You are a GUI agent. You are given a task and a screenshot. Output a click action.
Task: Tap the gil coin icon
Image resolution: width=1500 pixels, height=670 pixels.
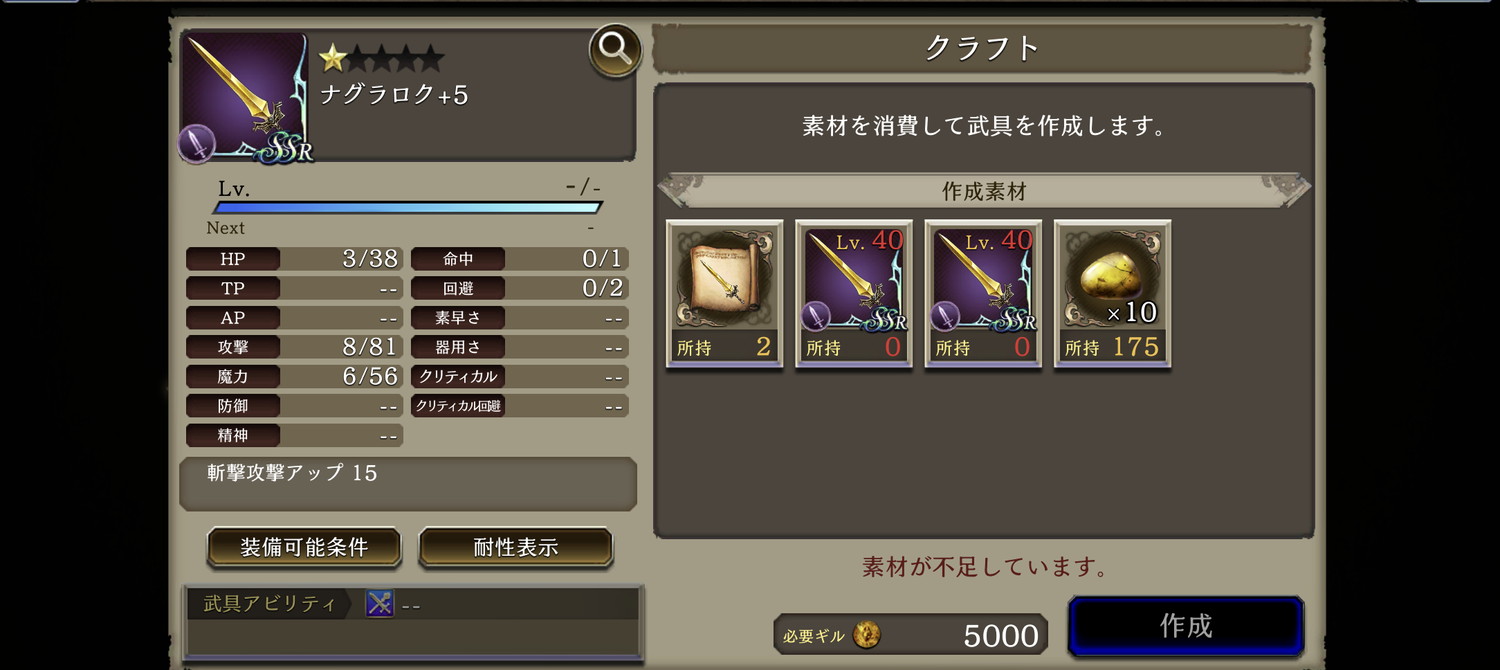(866, 634)
